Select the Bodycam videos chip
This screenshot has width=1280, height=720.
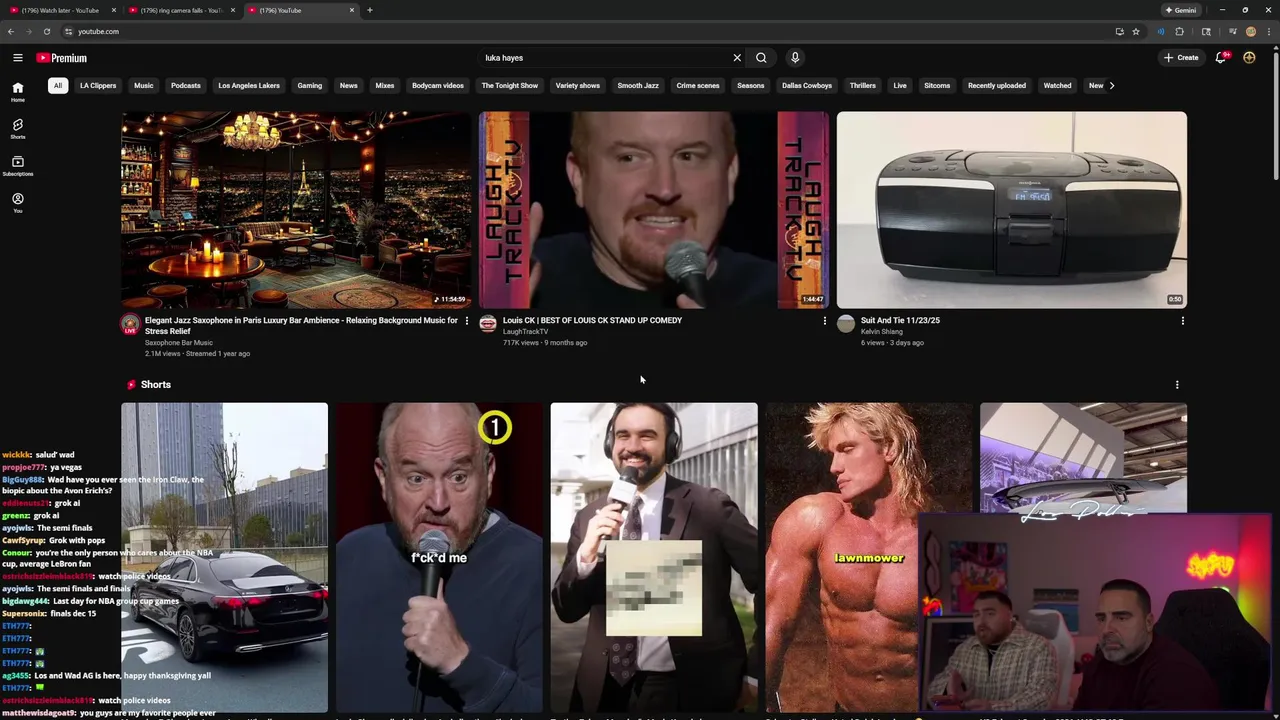(438, 85)
